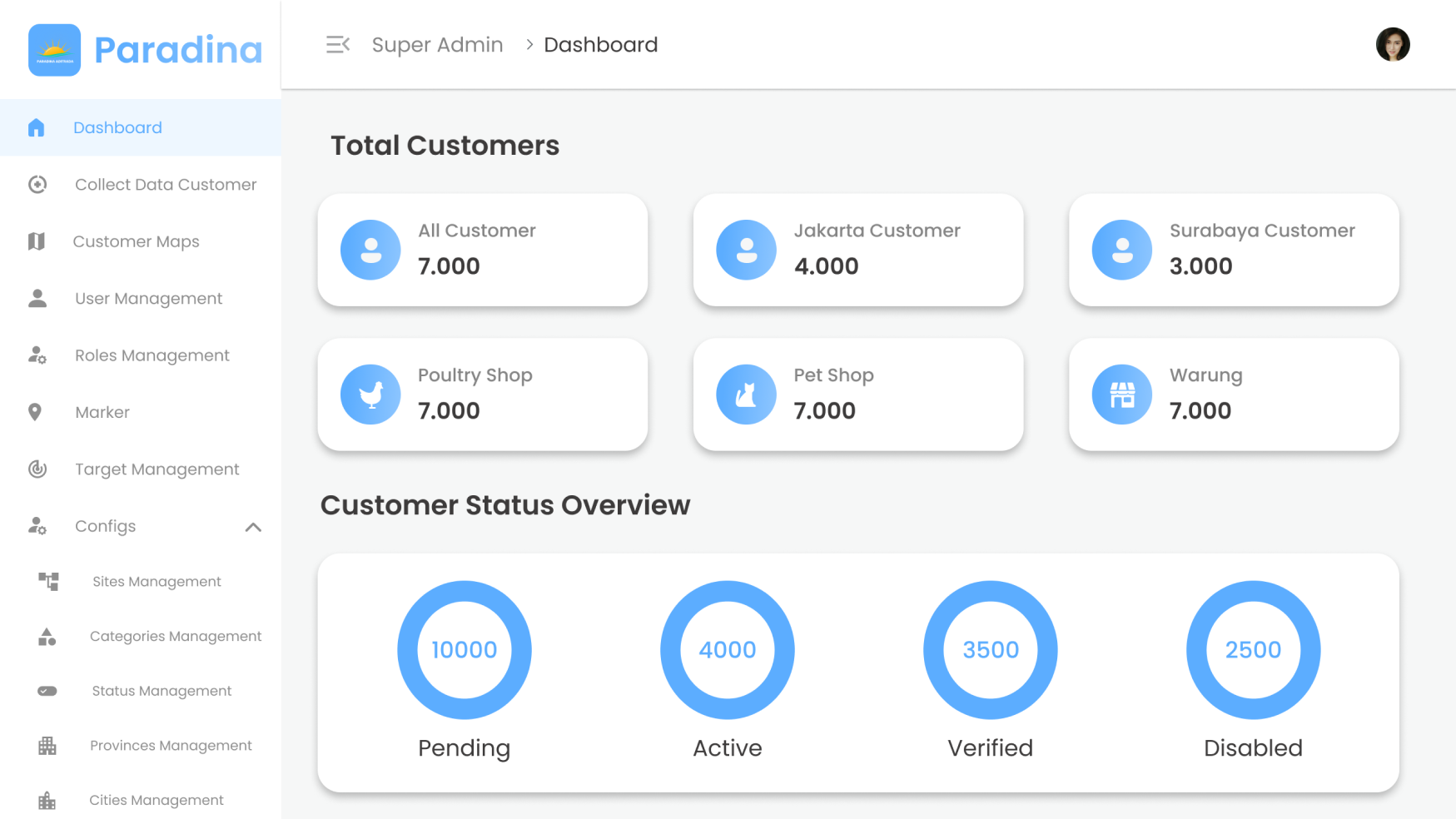Click the Paradina sun logo icon

point(54,50)
